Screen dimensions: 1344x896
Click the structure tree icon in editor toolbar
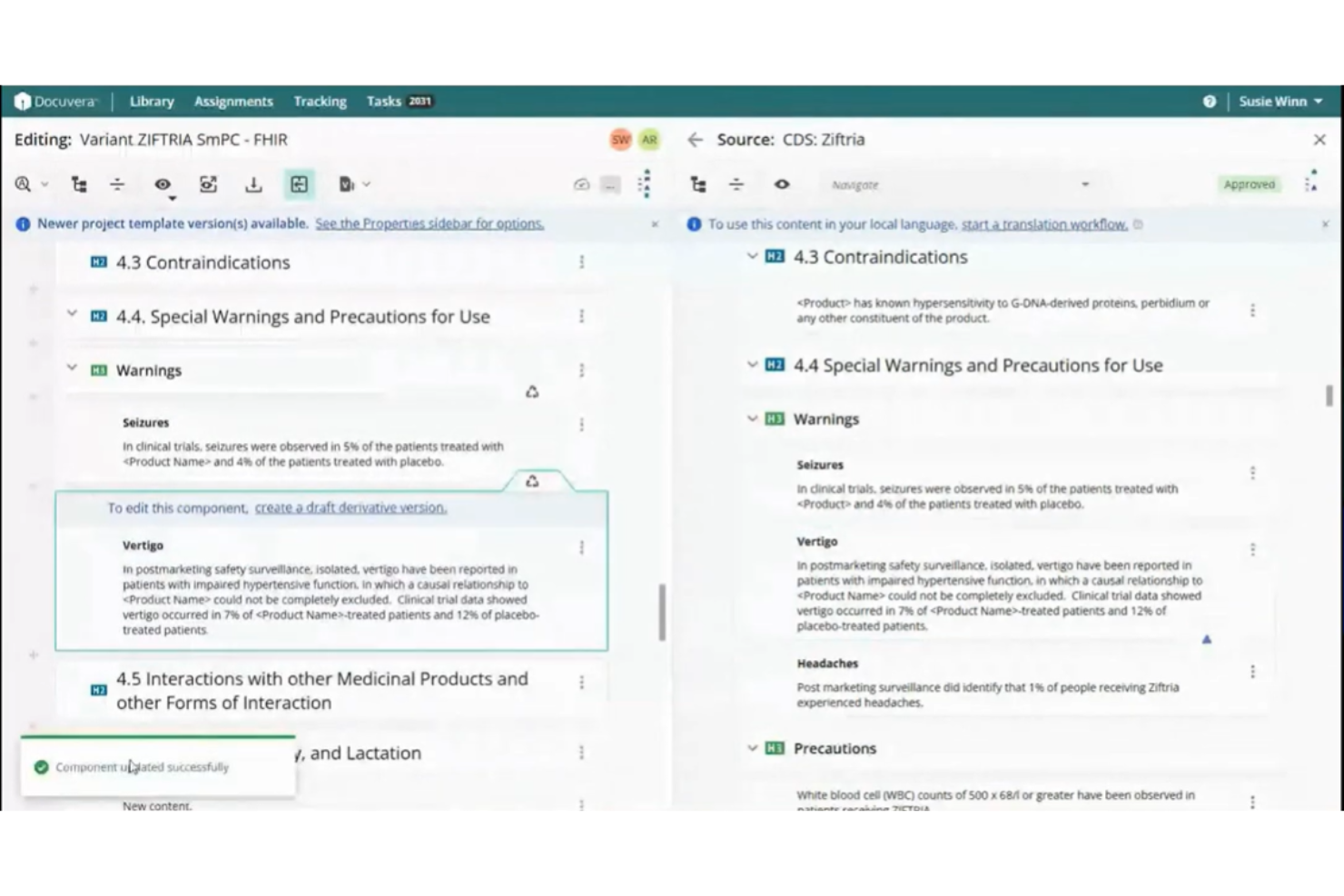pyautogui.click(x=79, y=184)
